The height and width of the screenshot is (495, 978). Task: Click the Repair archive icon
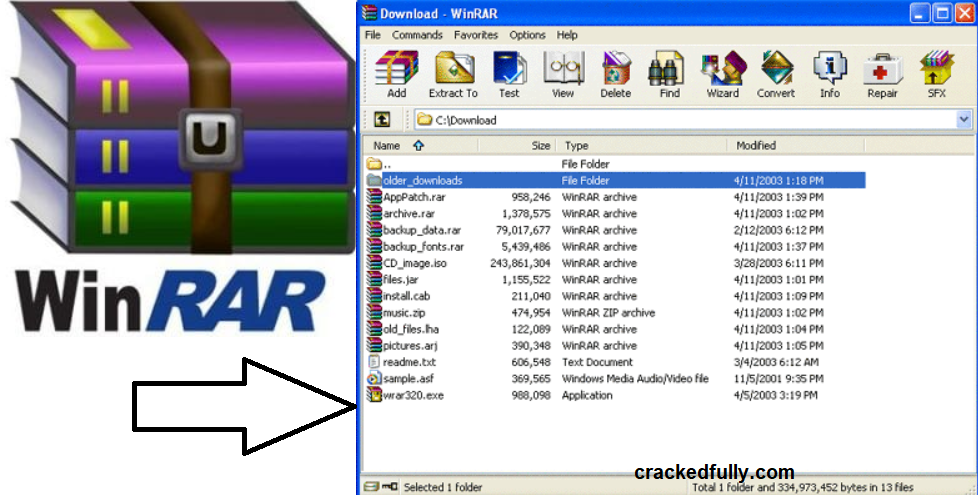pos(883,69)
